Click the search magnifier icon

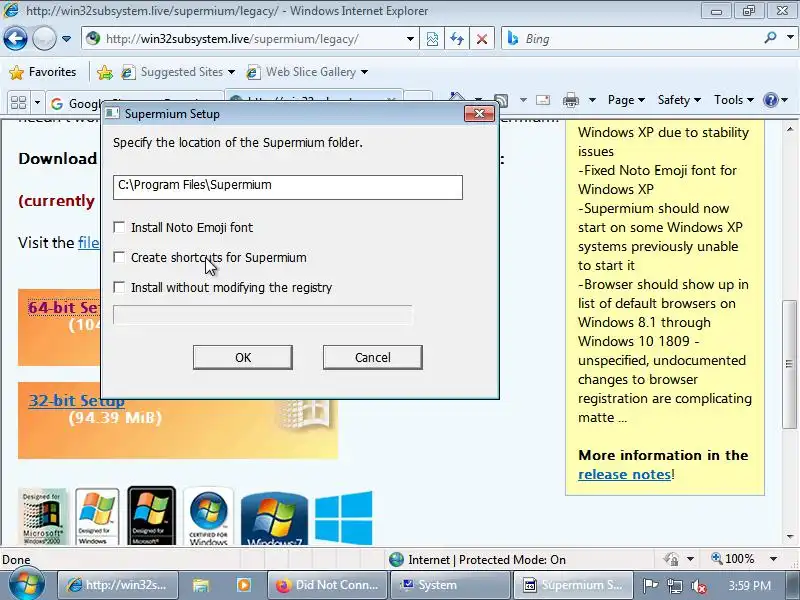tap(770, 38)
